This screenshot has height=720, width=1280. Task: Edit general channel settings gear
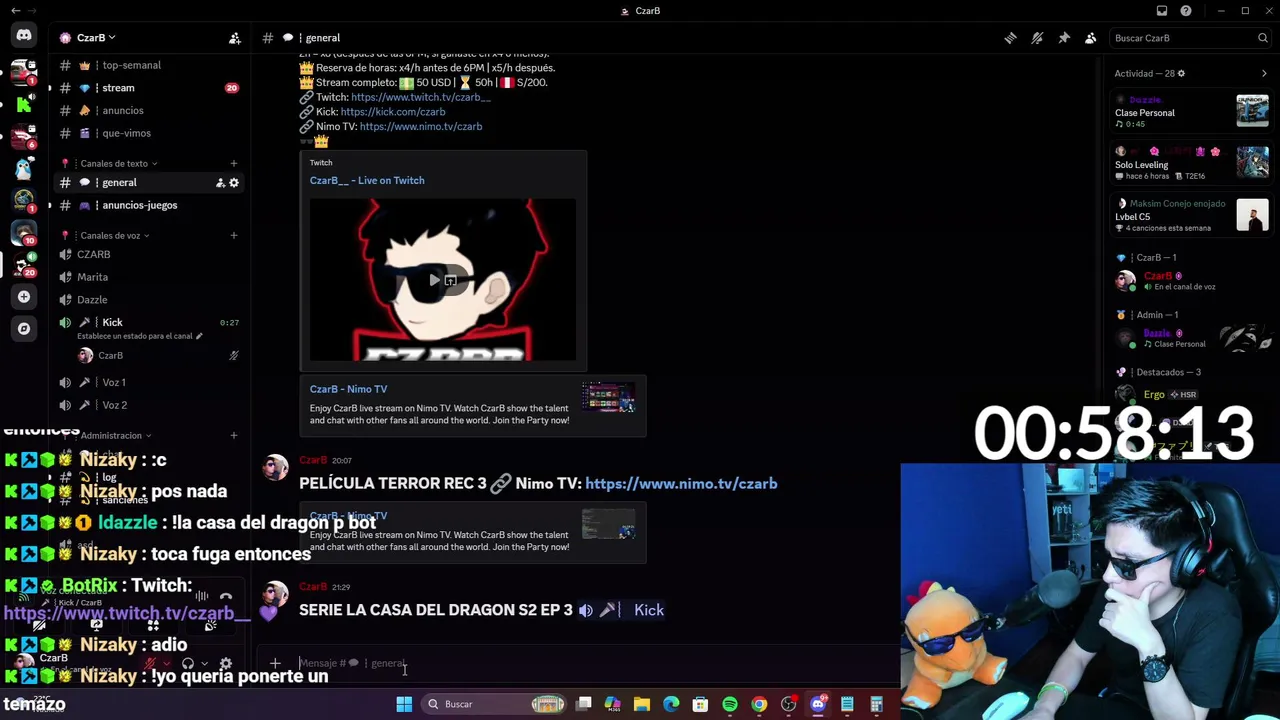[x=234, y=183]
